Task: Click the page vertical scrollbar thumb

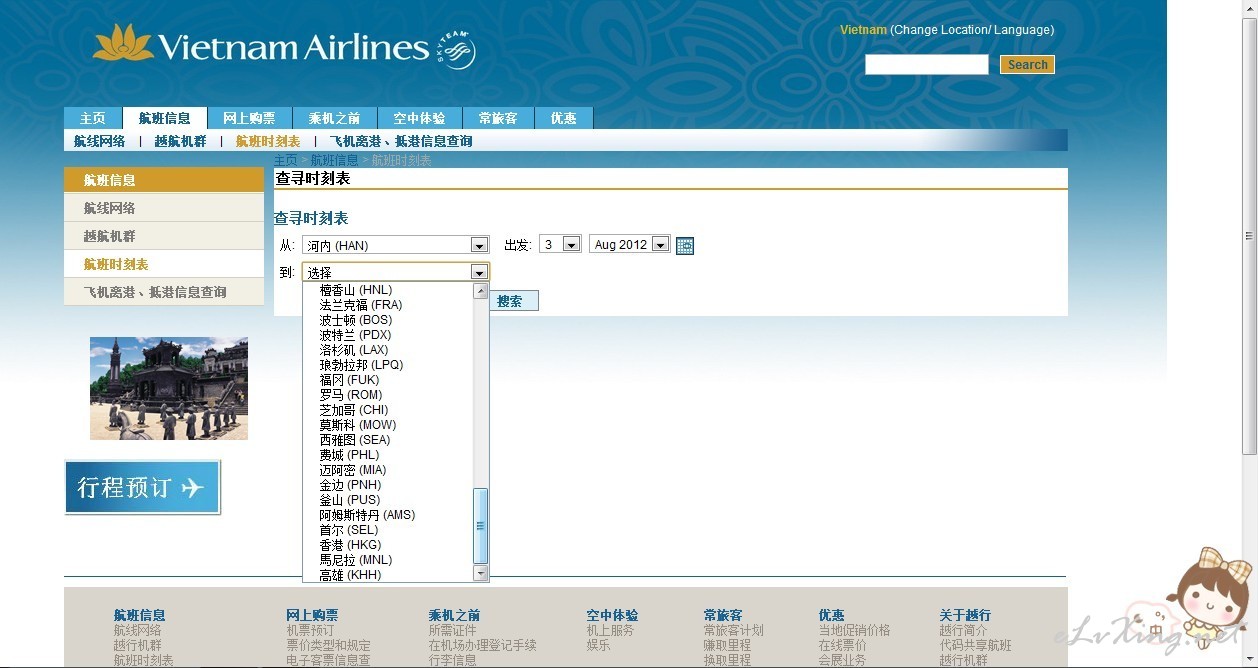Action: [x=1249, y=235]
